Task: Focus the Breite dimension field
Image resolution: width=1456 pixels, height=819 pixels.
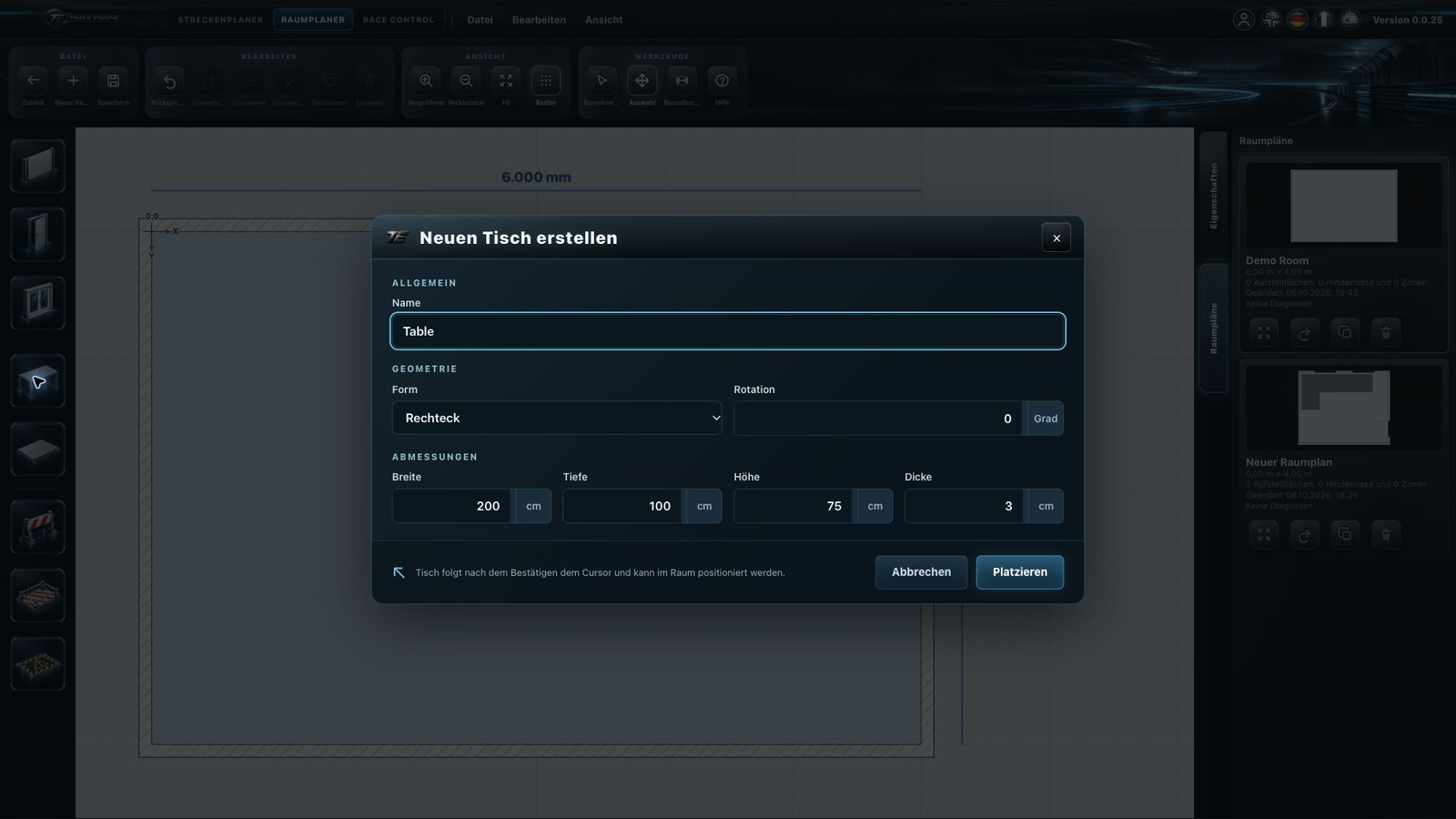Action: pyautogui.click(x=452, y=506)
